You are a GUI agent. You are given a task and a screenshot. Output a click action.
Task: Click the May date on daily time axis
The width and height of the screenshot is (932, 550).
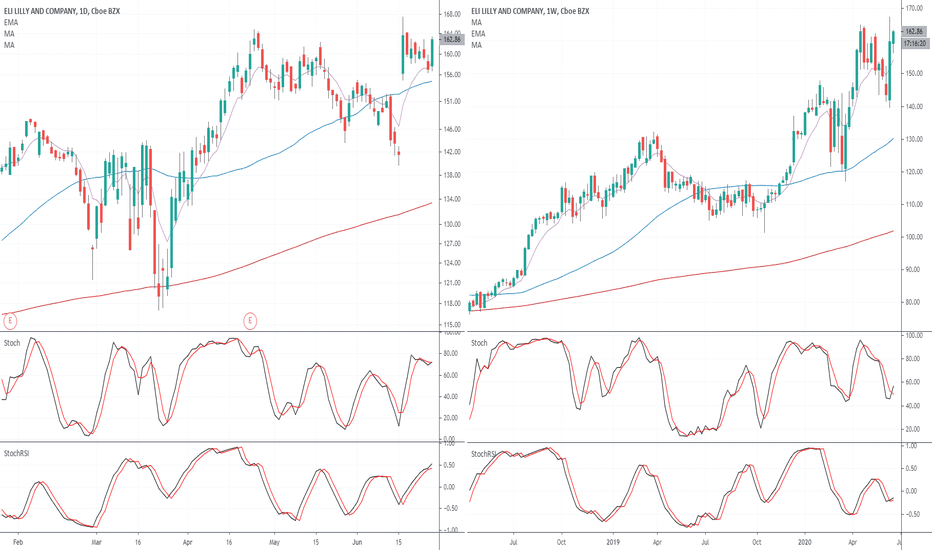(274, 542)
